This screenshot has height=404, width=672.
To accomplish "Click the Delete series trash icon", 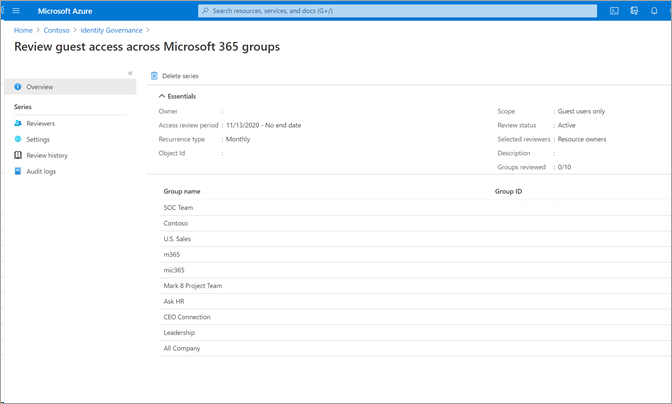I will point(154,76).
